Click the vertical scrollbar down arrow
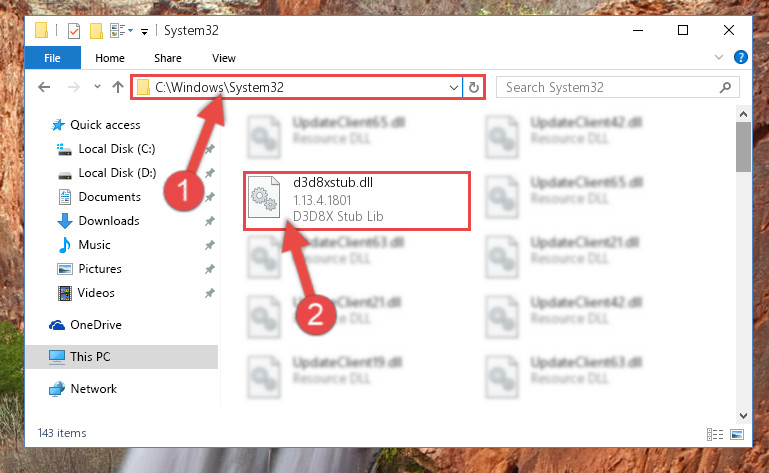 click(743, 415)
